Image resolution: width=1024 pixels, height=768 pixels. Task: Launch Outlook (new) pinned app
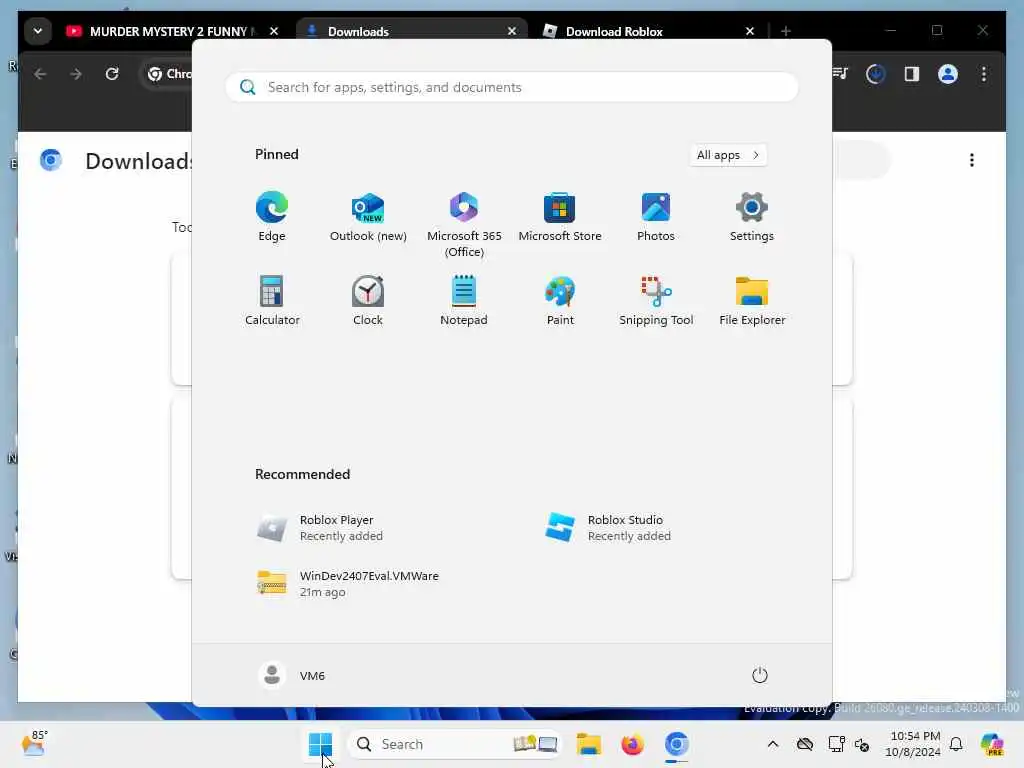pos(368,217)
